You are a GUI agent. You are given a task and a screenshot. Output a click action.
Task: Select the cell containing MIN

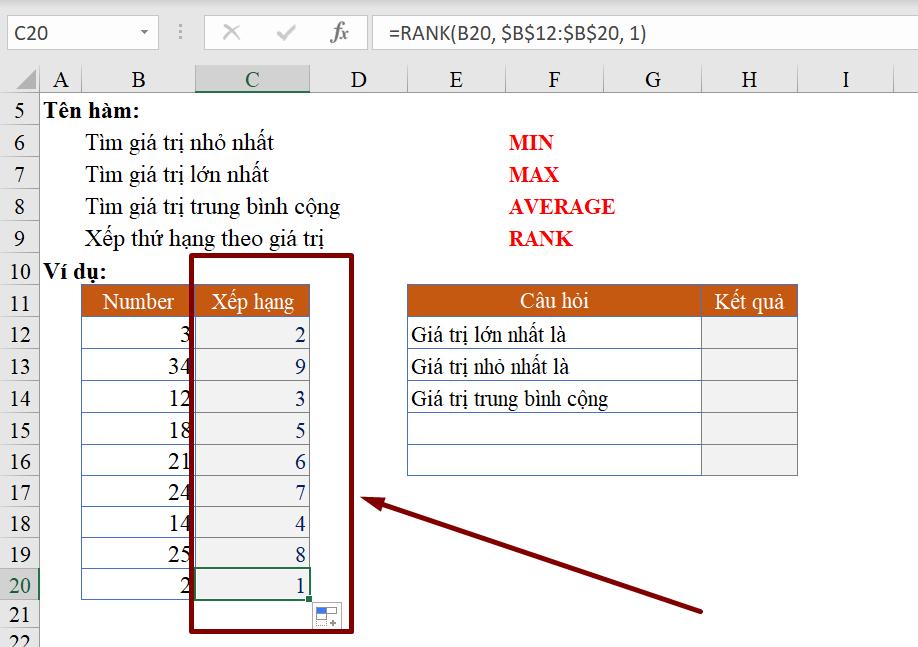point(529,142)
